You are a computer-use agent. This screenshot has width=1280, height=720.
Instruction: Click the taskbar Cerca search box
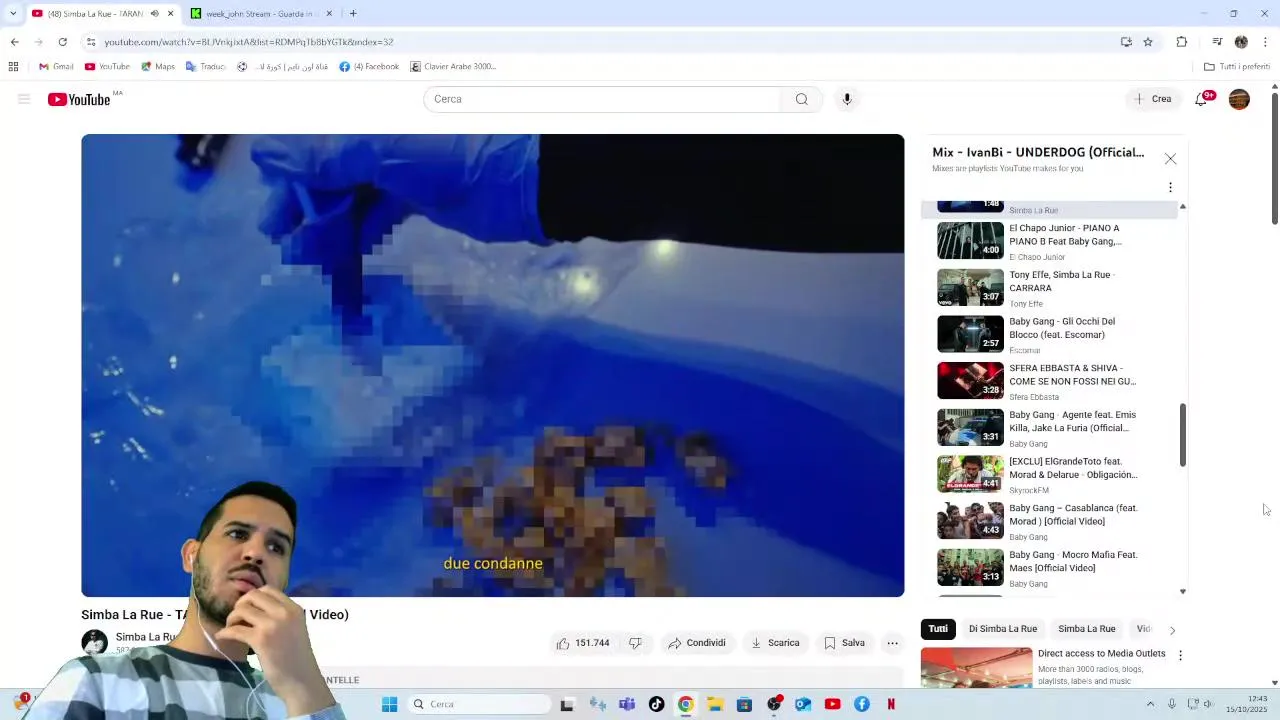[480, 704]
